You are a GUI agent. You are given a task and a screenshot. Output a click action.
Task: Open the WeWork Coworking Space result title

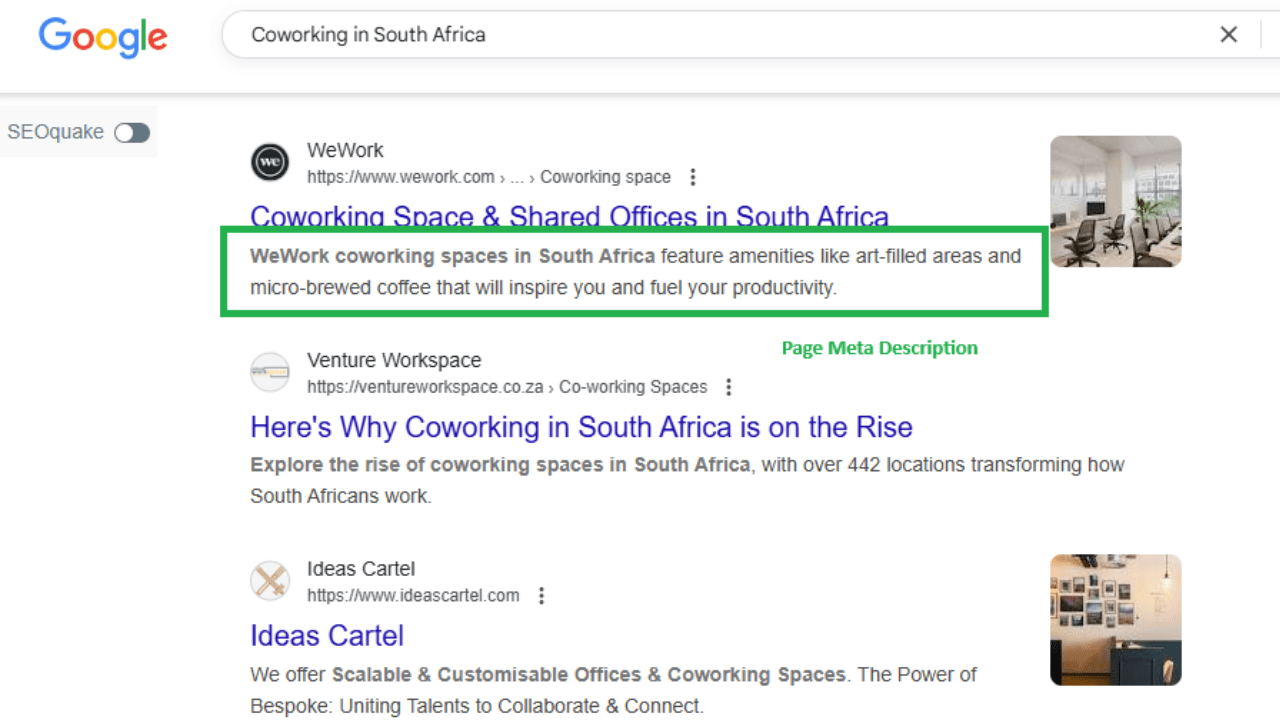[569, 217]
